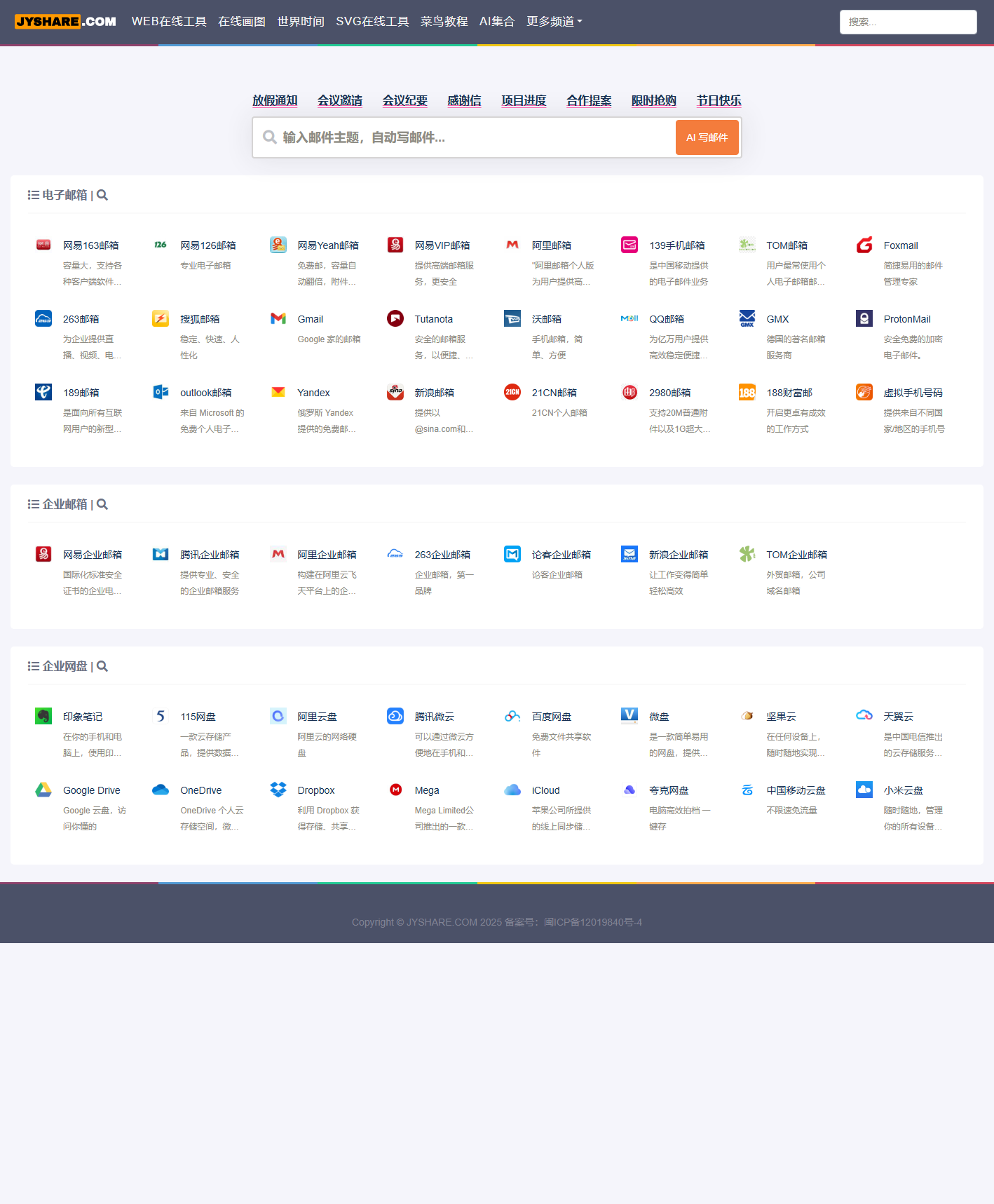Viewport: 994px width, 1204px height.
Task: Click the JYSHARE.COM site logo
Action: [66, 22]
